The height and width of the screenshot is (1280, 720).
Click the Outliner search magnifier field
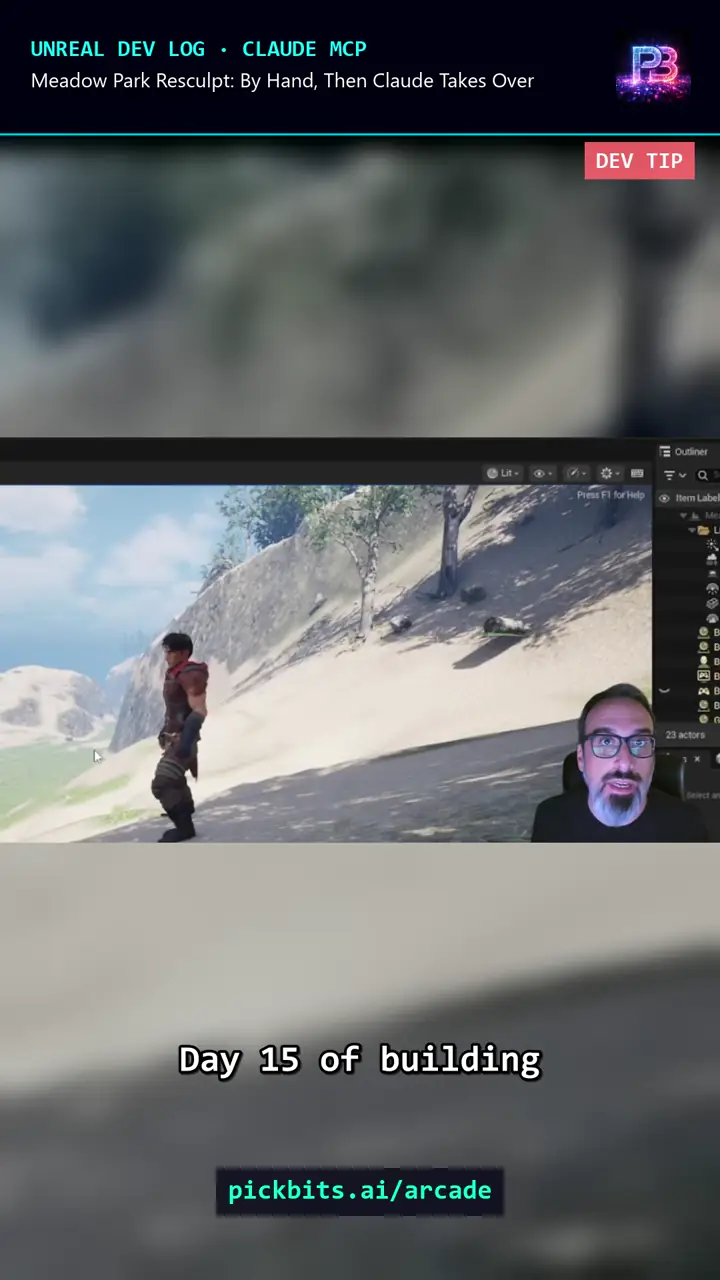[x=708, y=475]
